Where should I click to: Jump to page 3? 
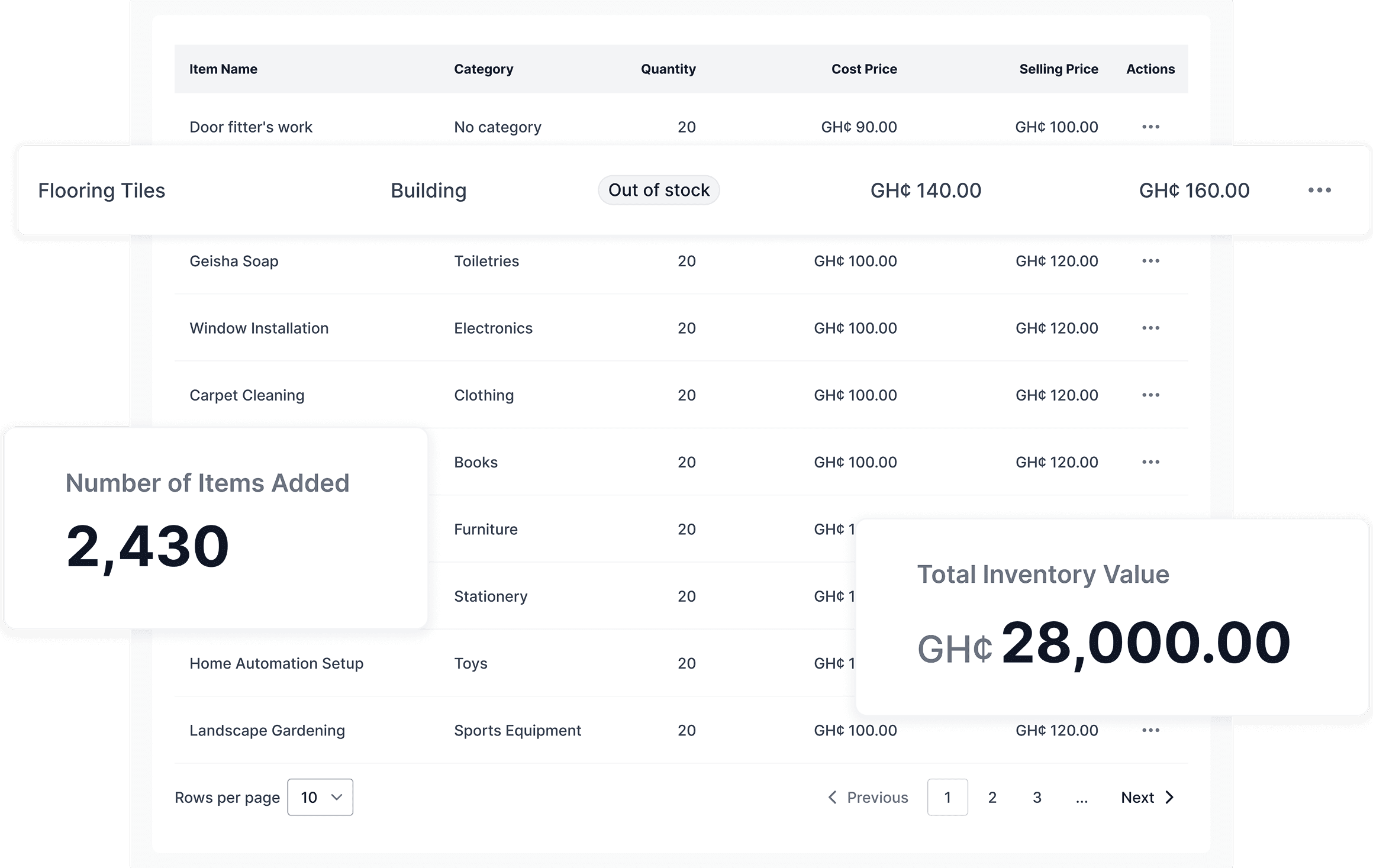(1037, 797)
